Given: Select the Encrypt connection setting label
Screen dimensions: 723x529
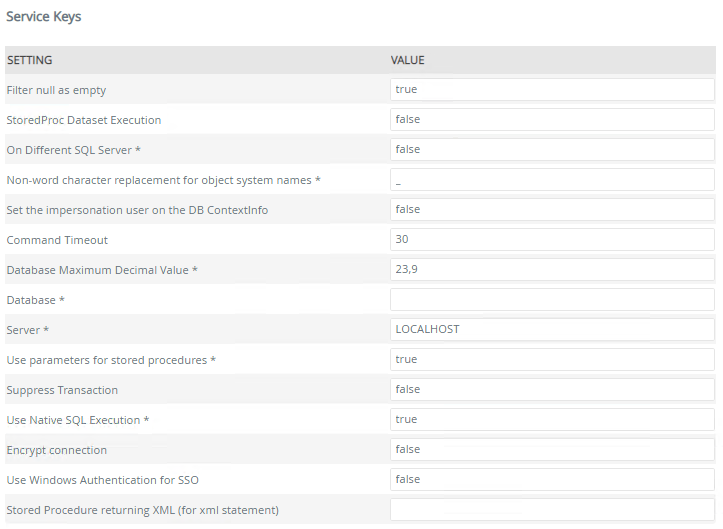Looking at the screenshot, I should 57,450.
